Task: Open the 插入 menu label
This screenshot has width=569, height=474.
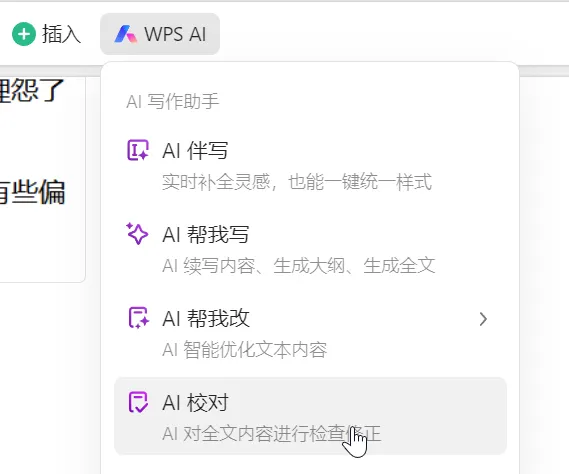Action: pos(61,34)
